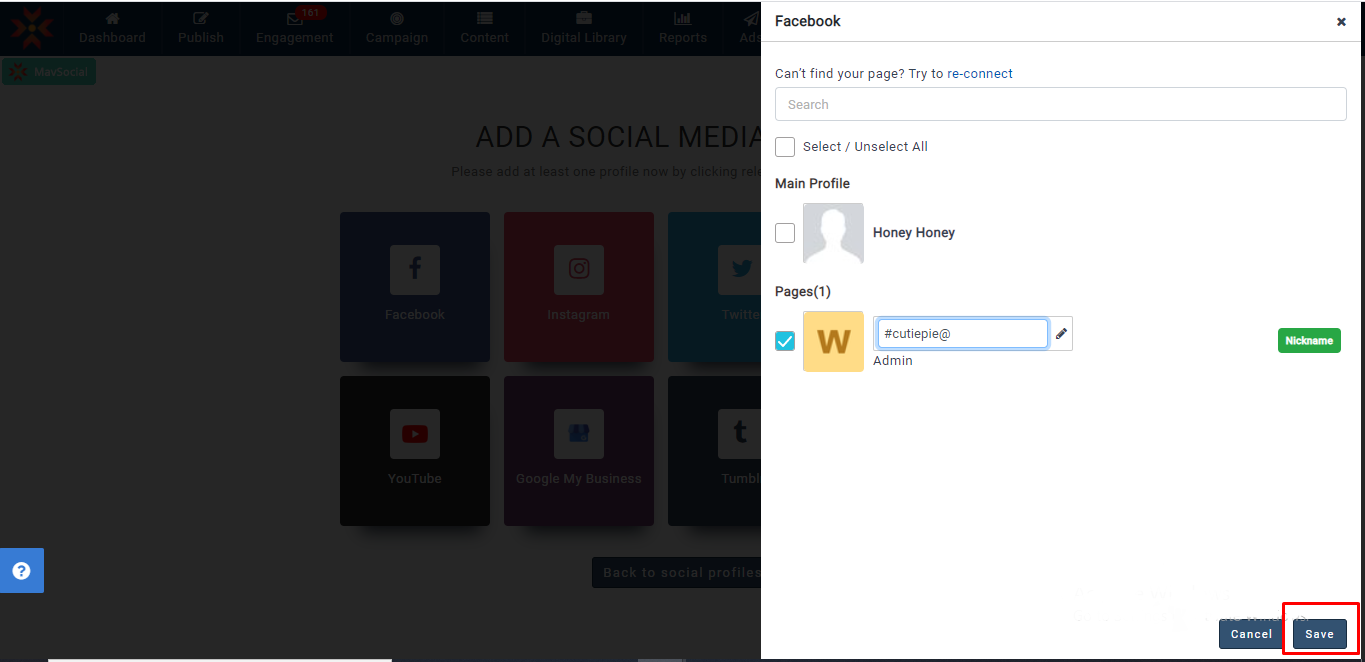Open the Dashboard menu item
The height and width of the screenshot is (662, 1365).
[x=112, y=28]
